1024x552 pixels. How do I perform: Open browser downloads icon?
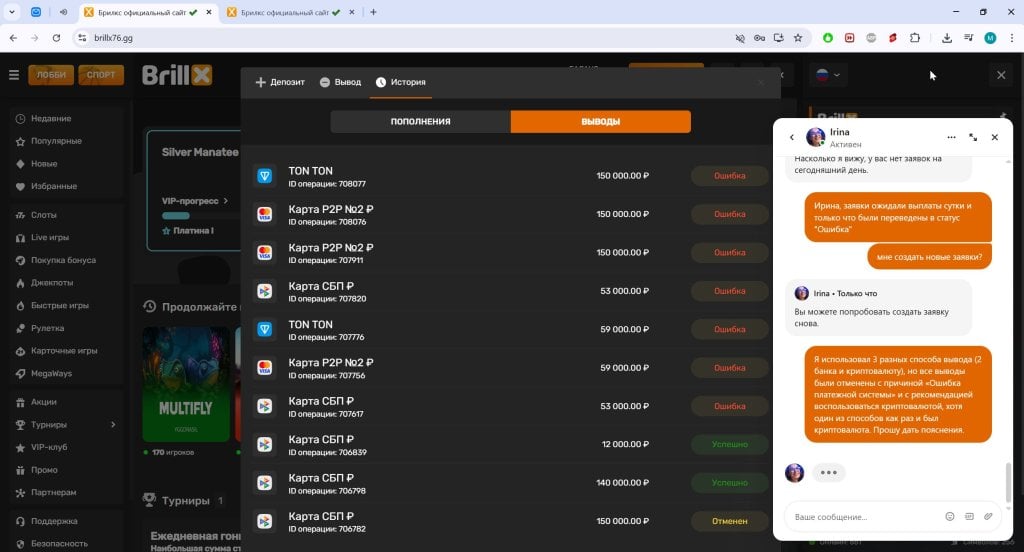click(946, 38)
